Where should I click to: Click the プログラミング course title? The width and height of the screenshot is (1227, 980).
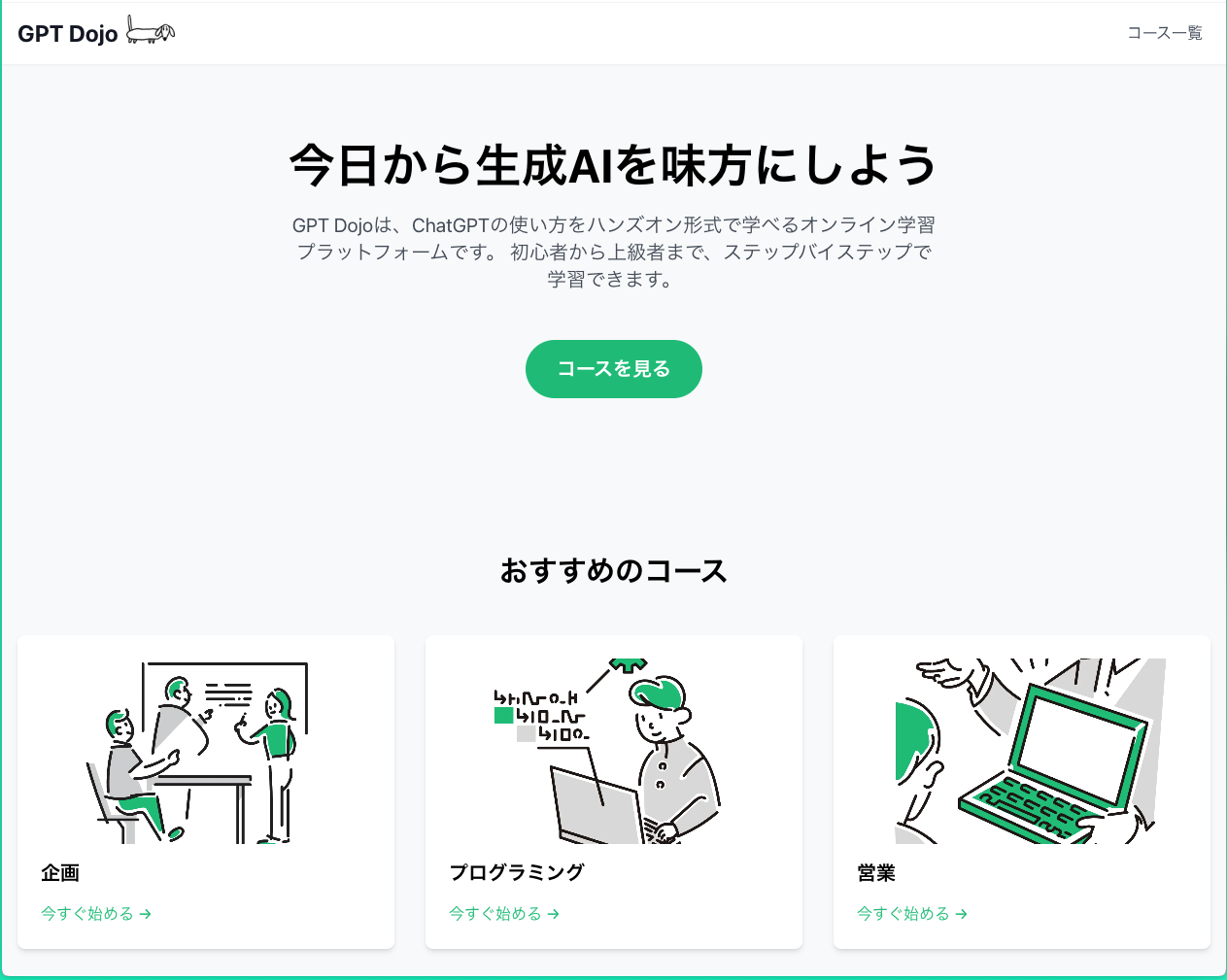point(517,873)
